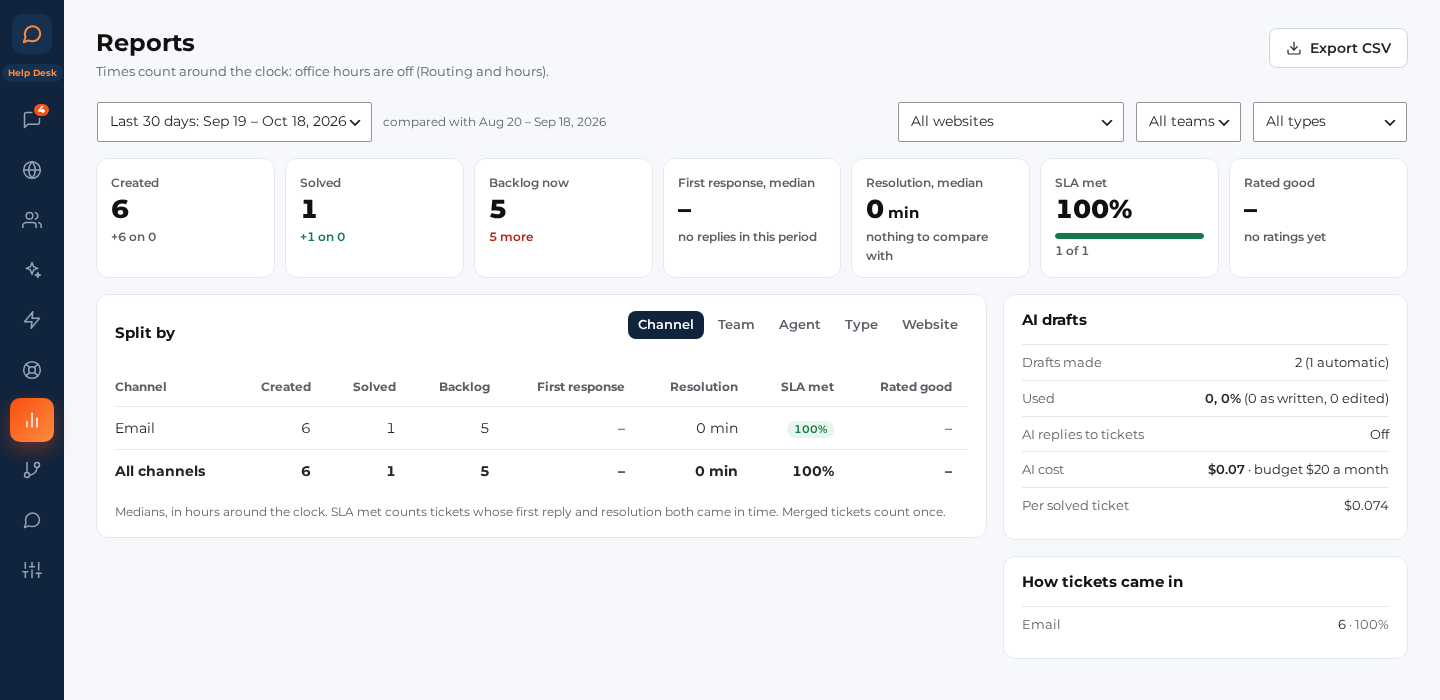The height and width of the screenshot is (700, 1440).
Task: Open the lightning bolt automations icon
Action: tap(32, 320)
